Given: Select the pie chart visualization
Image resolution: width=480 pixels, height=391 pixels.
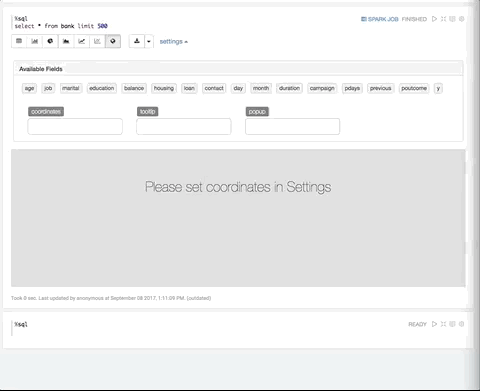Looking at the screenshot, I should (x=50, y=41).
